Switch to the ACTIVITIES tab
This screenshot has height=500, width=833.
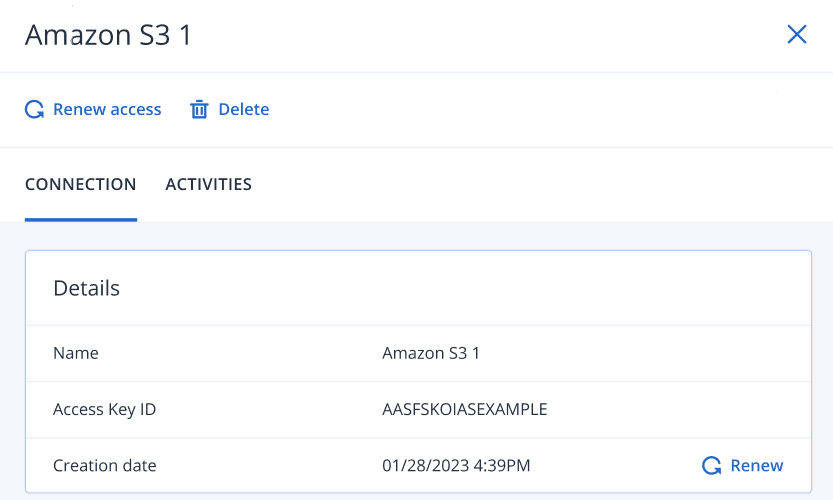(x=208, y=184)
